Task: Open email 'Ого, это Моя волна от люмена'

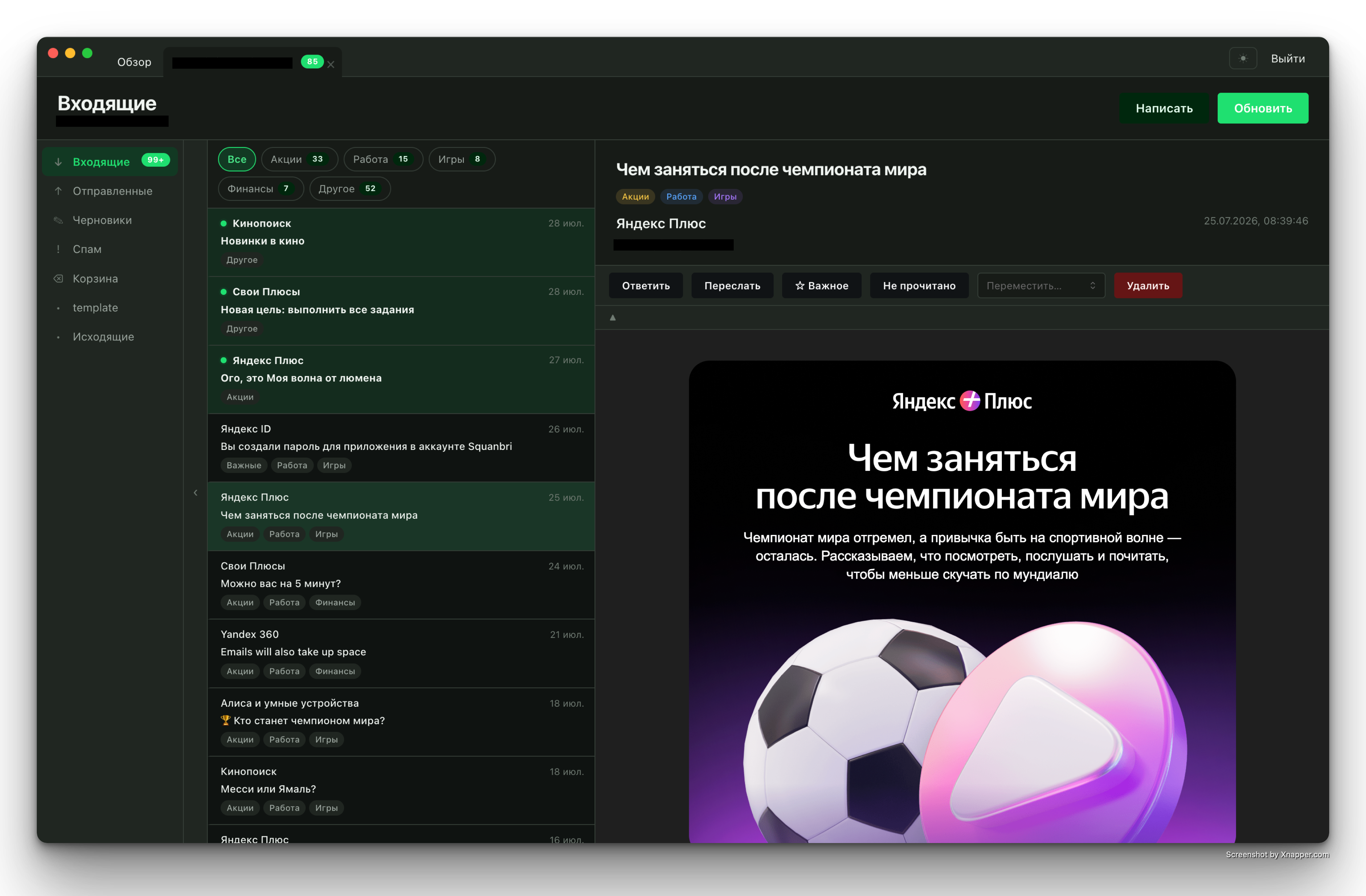Action: [401, 379]
